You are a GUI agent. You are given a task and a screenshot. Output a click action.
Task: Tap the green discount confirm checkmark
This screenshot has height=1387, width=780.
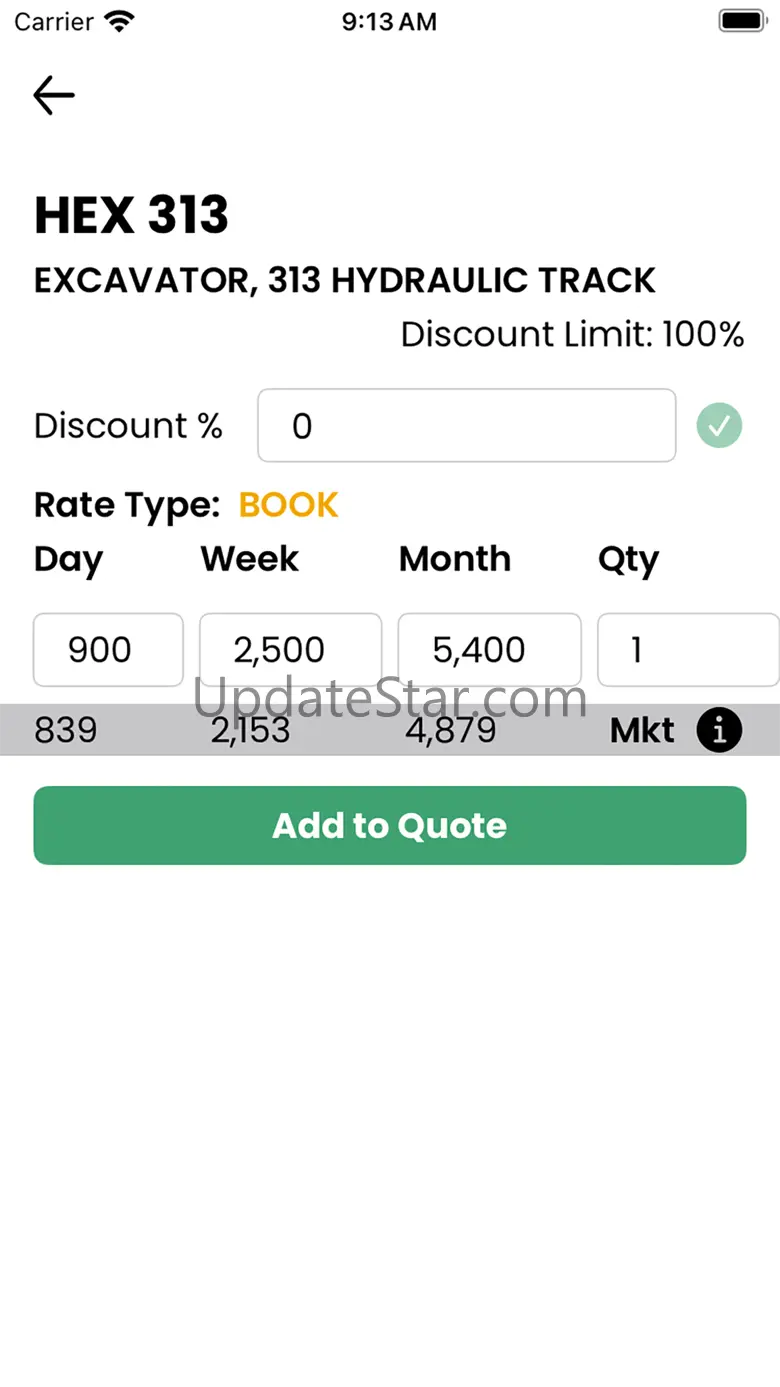tap(719, 426)
